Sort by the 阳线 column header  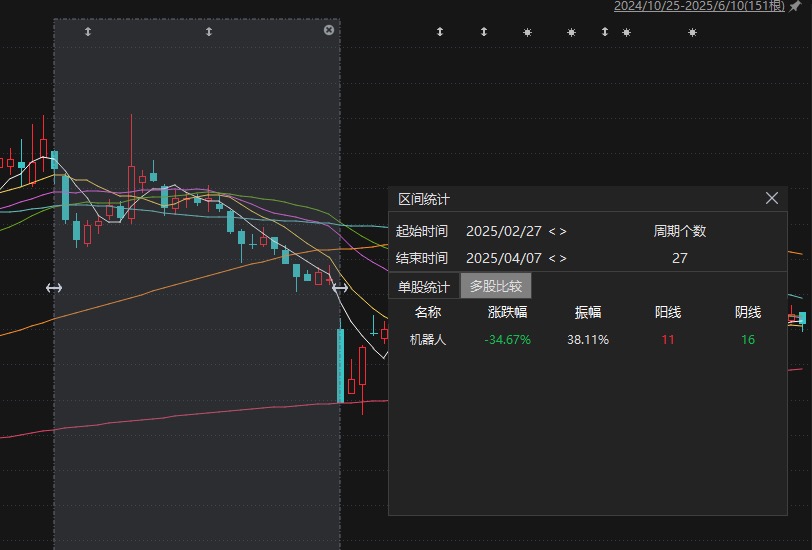[668, 312]
